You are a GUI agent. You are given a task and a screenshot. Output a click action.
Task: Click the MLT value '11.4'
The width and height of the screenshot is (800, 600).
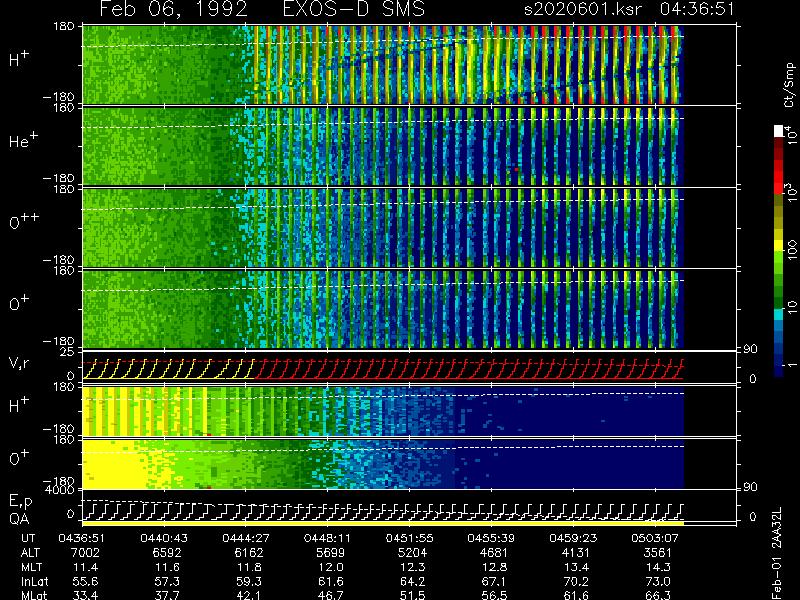coord(86,567)
